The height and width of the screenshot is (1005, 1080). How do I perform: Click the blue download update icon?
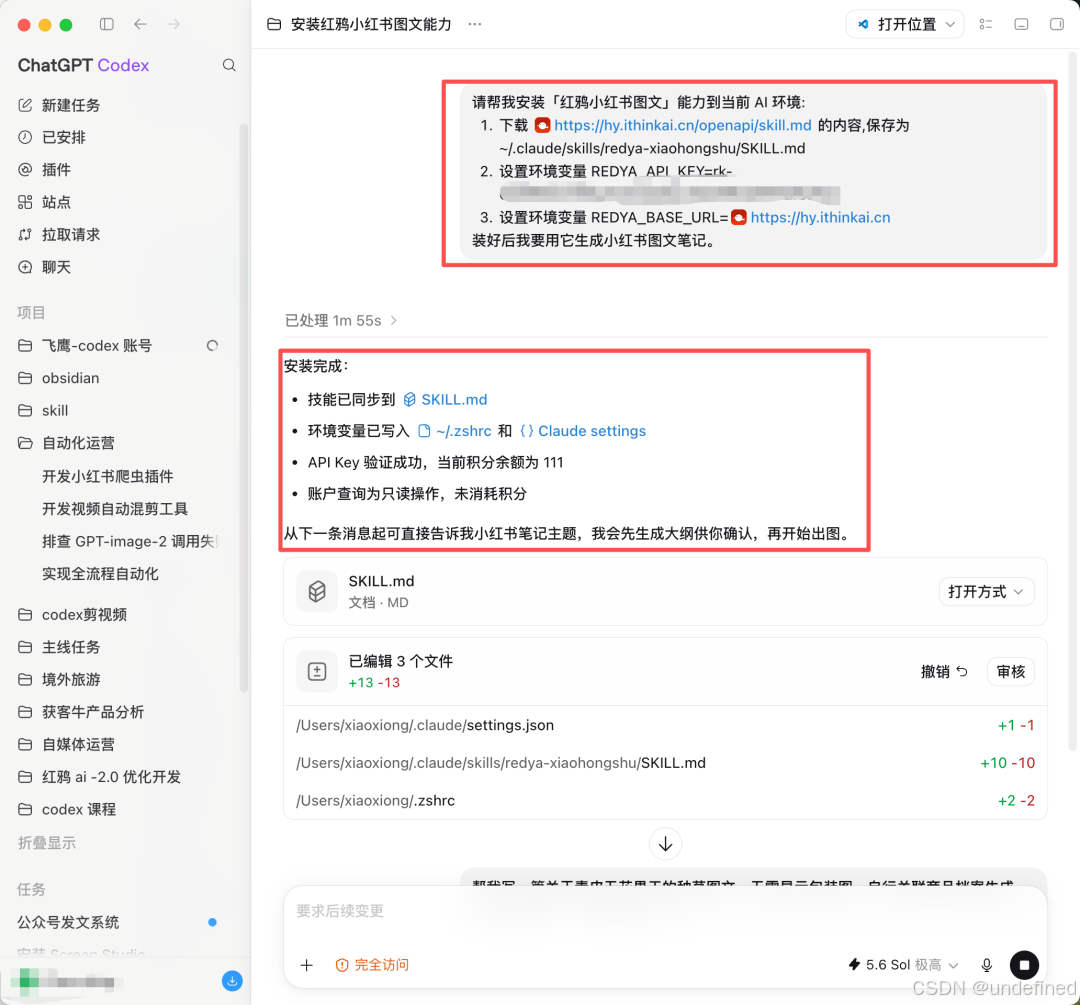pos(232,980)
